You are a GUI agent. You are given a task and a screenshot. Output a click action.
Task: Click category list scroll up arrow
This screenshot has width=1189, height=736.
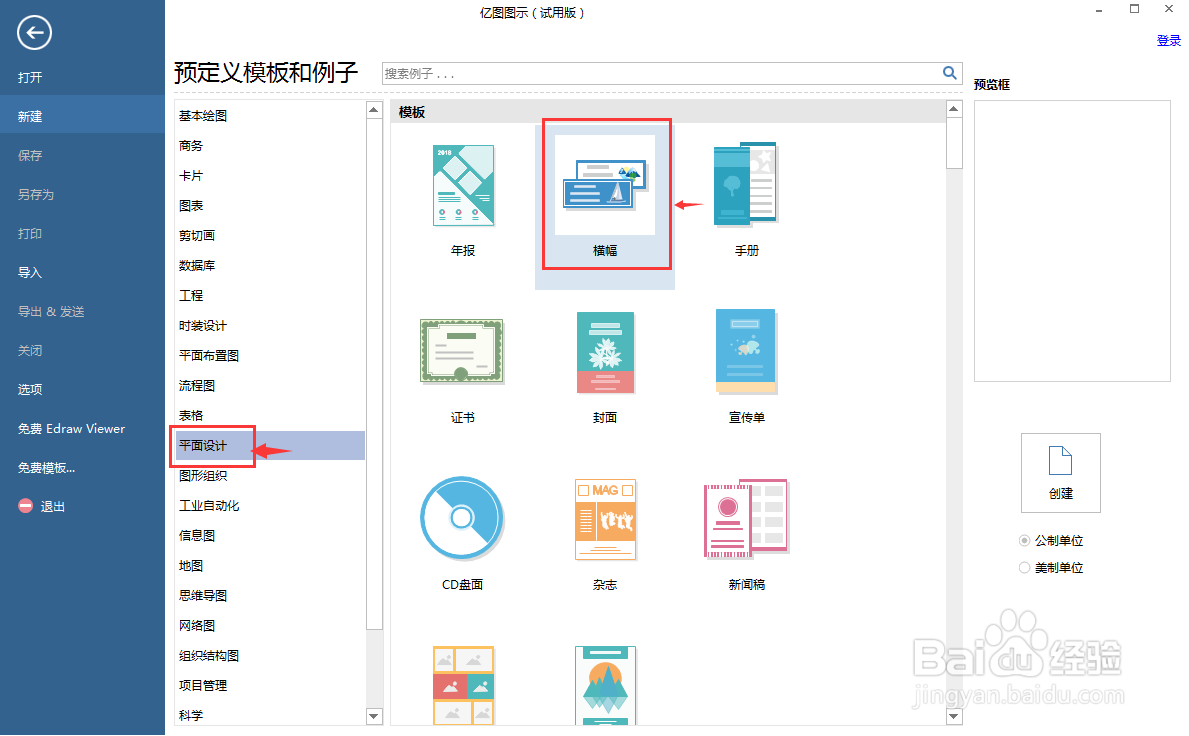click(374, 110)
